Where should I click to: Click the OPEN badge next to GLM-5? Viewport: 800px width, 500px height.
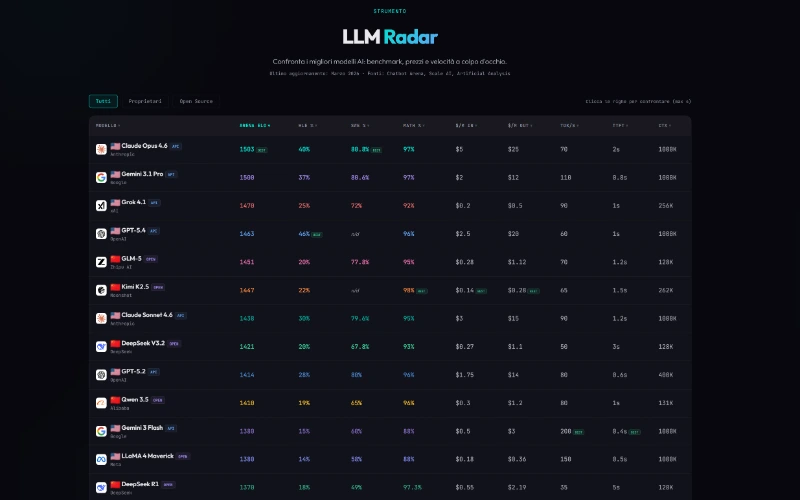tap(151, 259)
